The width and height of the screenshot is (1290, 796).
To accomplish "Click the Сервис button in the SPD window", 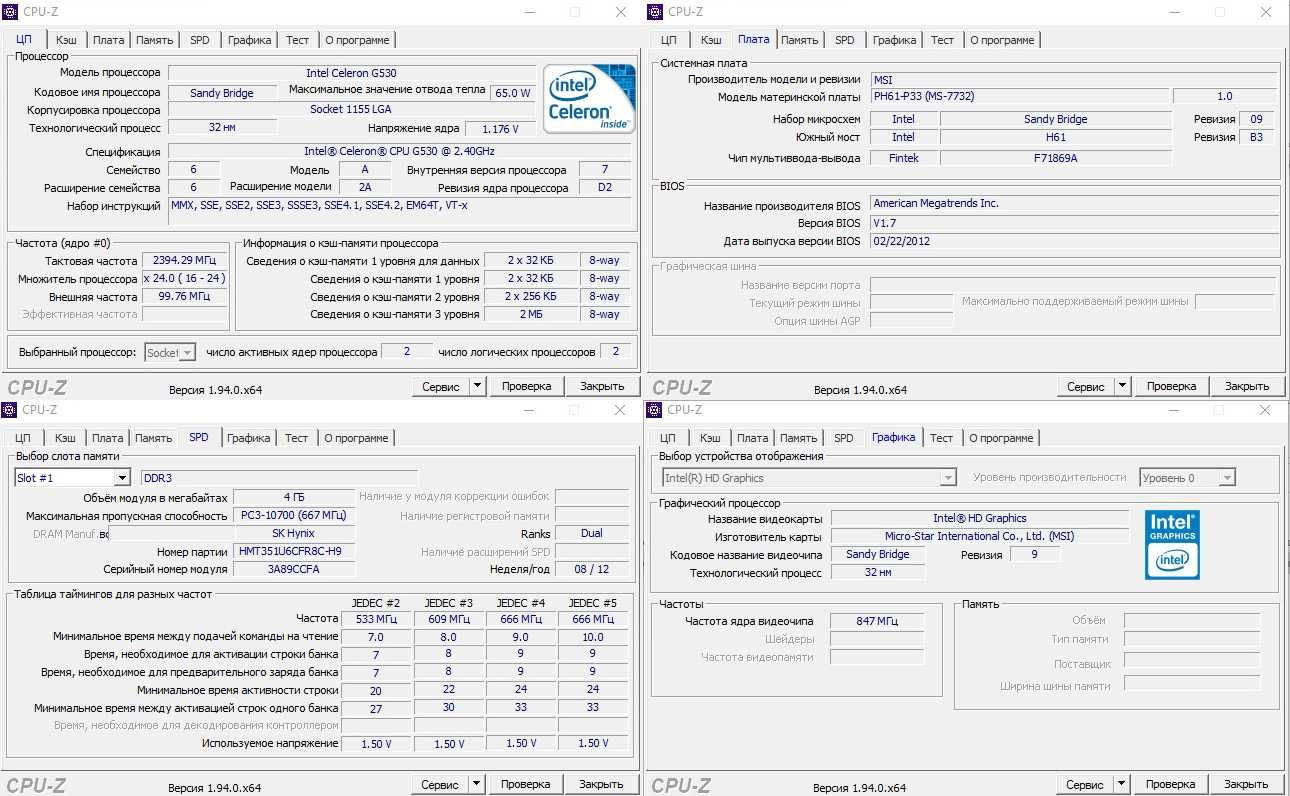I will 440,784.
